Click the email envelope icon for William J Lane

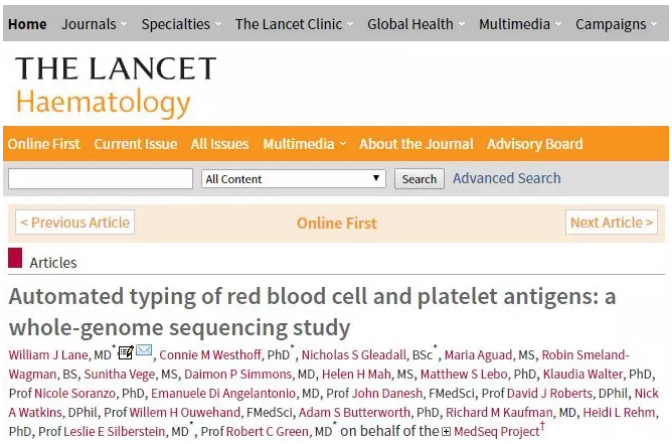coord(144,351)
